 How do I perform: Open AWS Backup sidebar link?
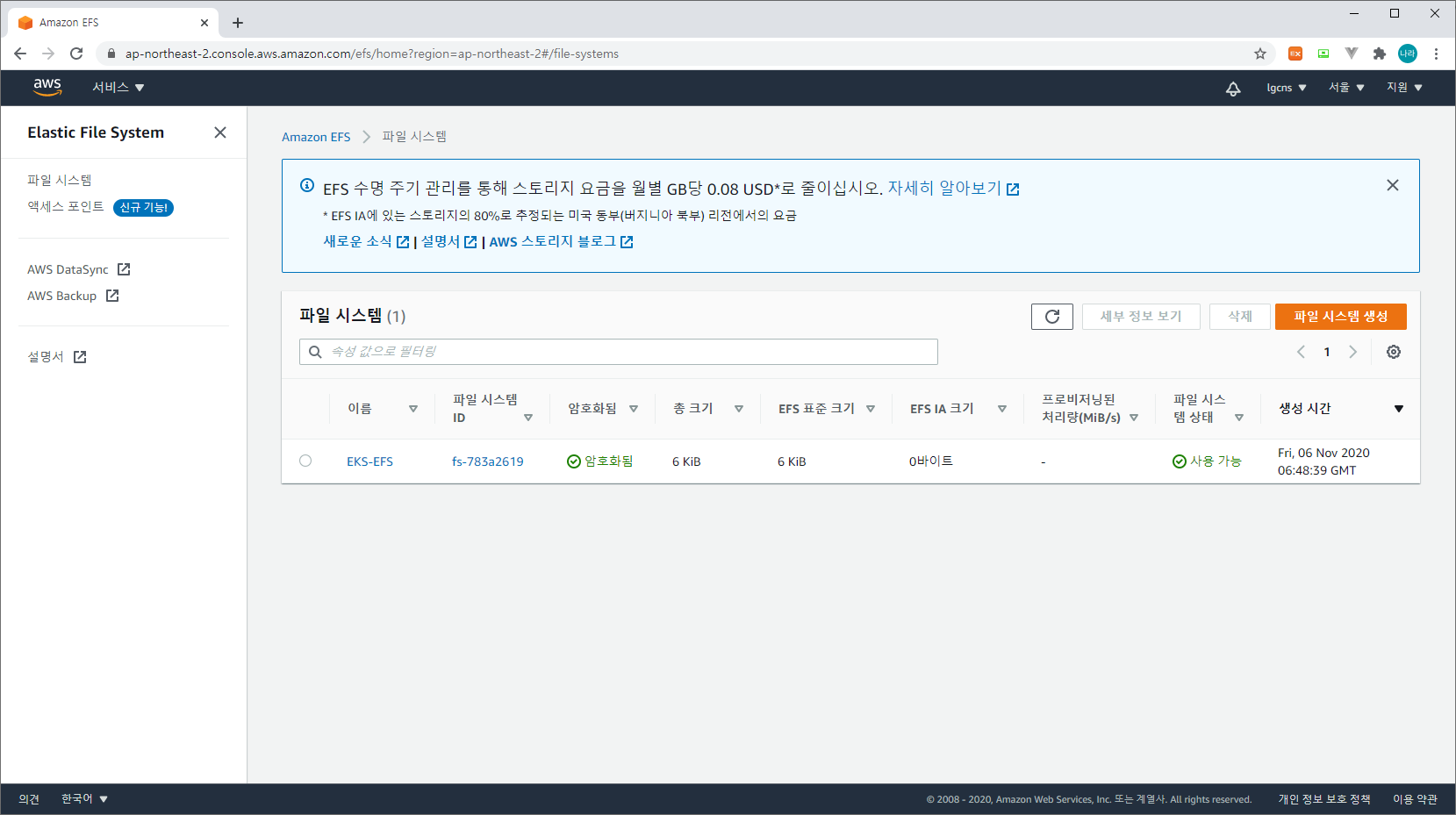pos(73,296)
